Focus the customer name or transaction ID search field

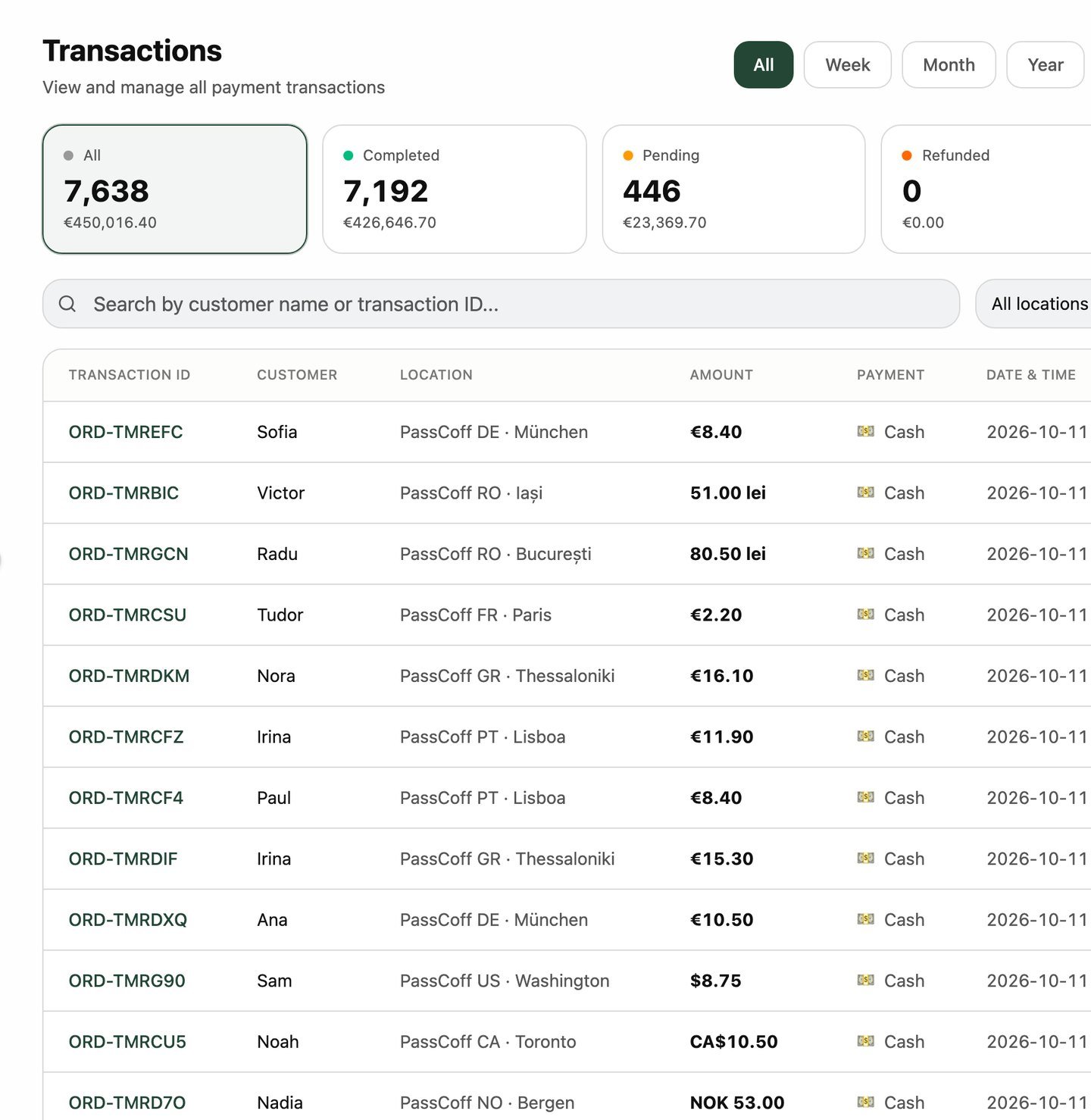coord(502,304)
